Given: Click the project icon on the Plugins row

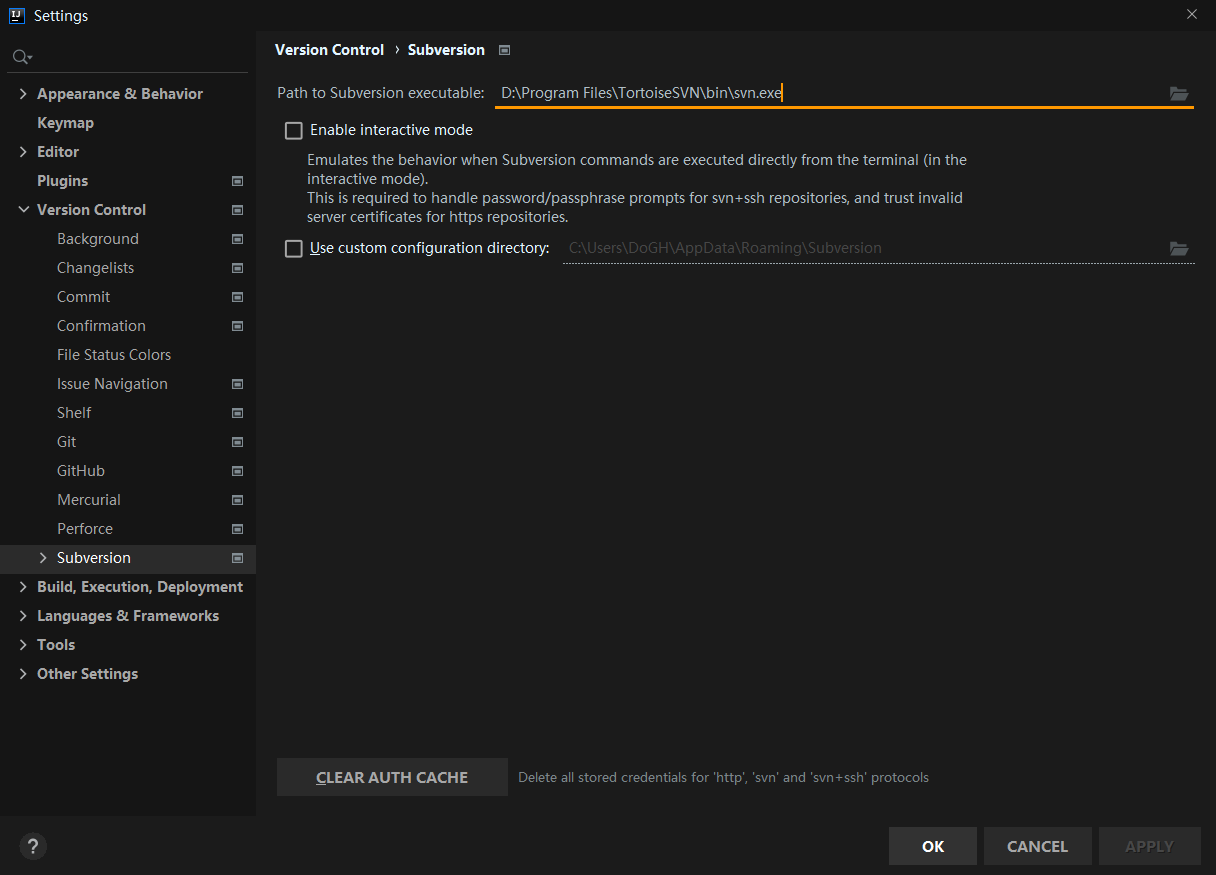Looking at the screenshot, I should point(237,181).
